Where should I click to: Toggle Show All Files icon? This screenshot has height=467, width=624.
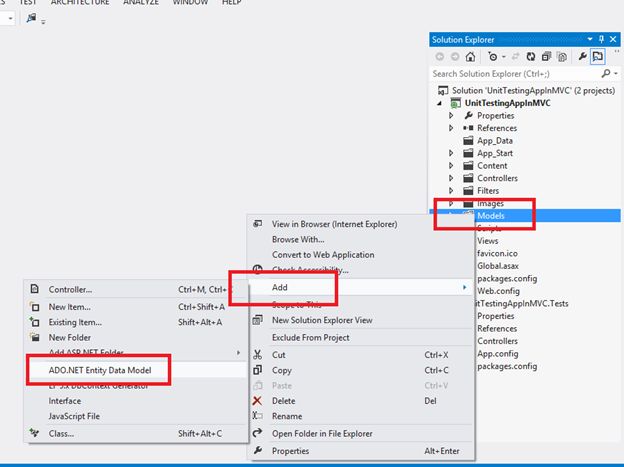(x=562, y=57)
